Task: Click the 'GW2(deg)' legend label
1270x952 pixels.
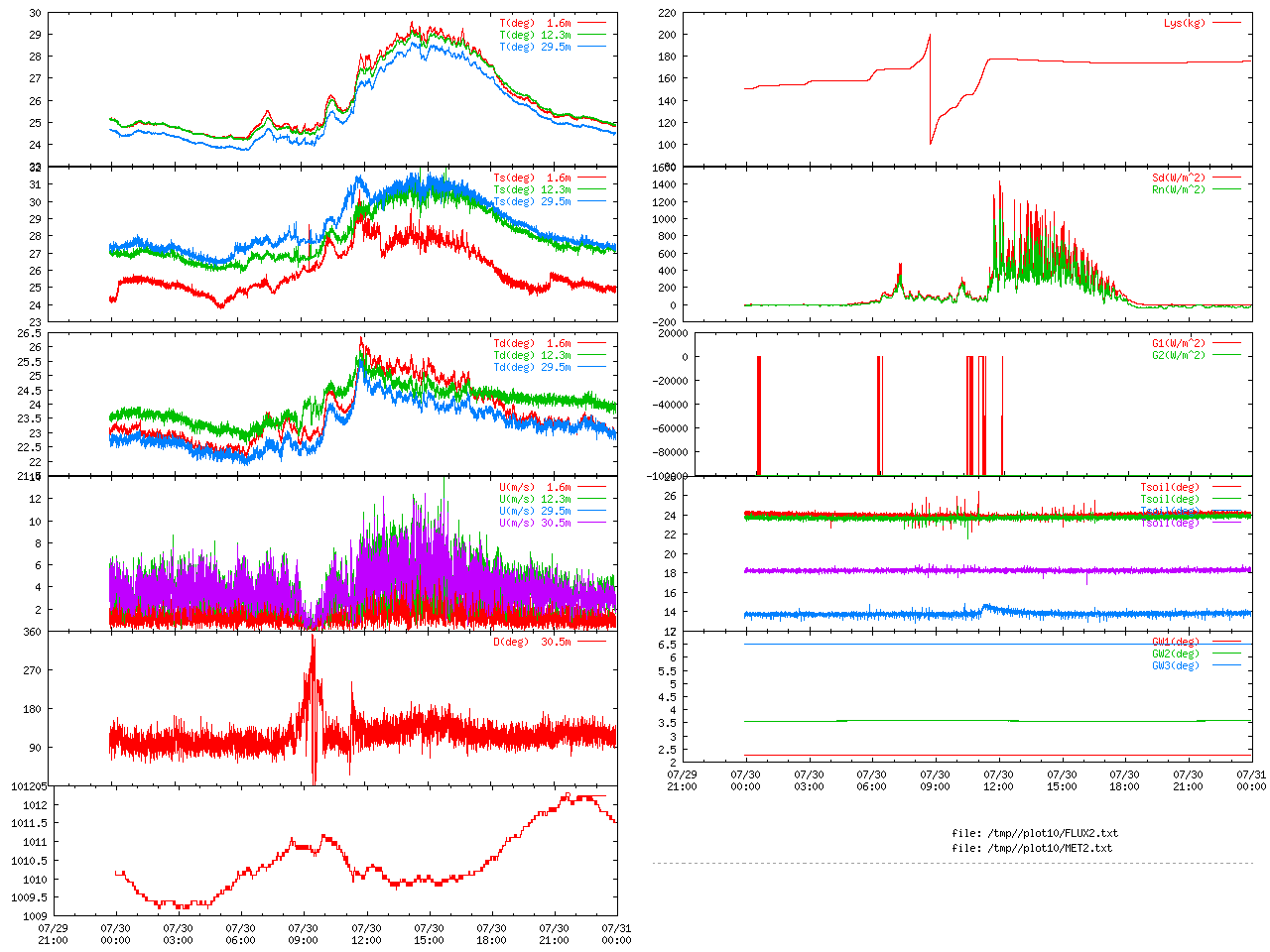Action: click(x=1176, y=654)
